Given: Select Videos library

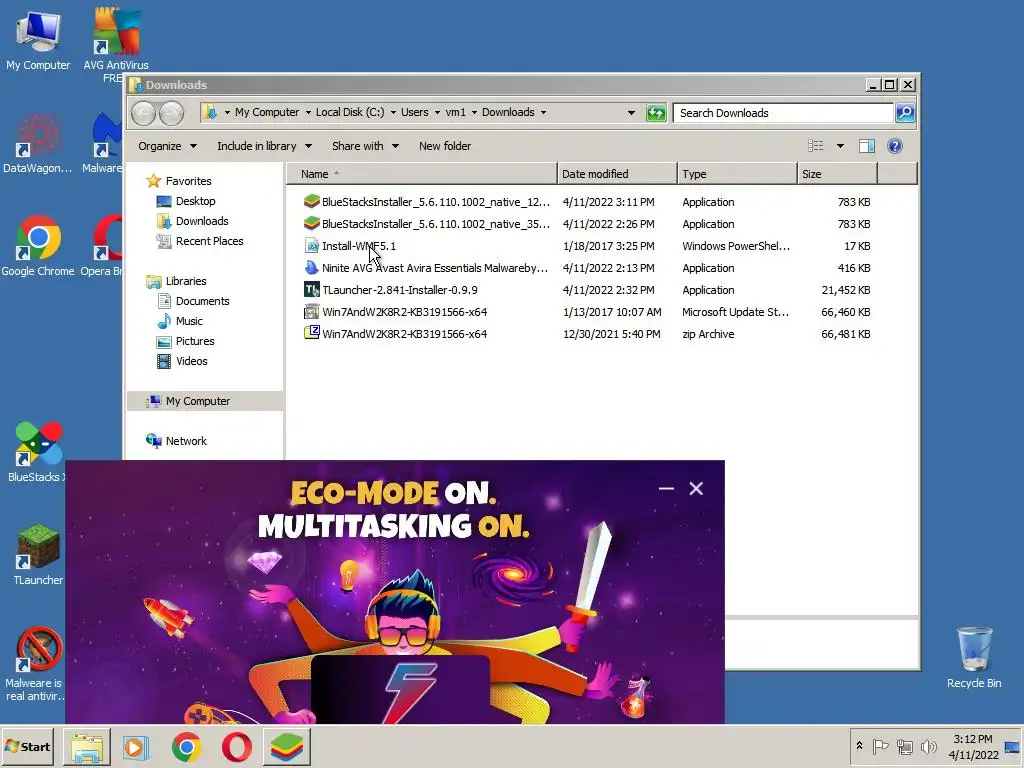Looking at the screenshot, I should pyautogui.click(x=191, y=361).
